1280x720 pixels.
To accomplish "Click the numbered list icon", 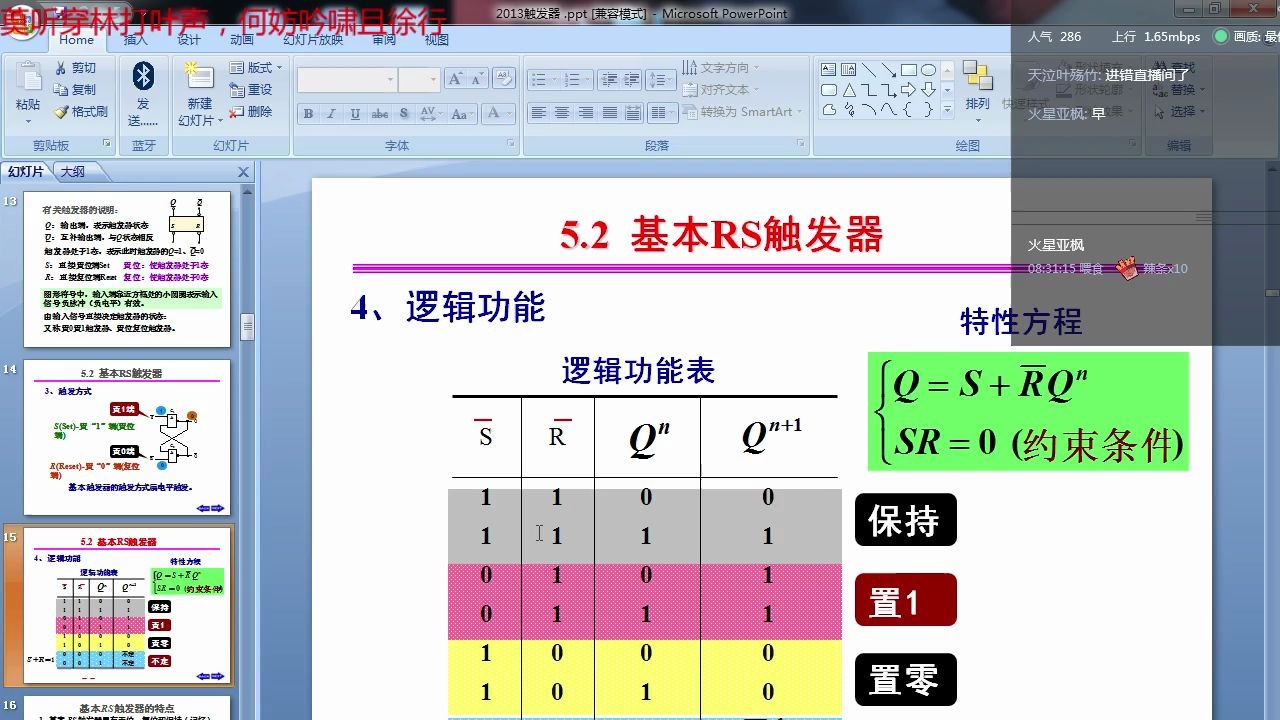I will click(573, 80).
